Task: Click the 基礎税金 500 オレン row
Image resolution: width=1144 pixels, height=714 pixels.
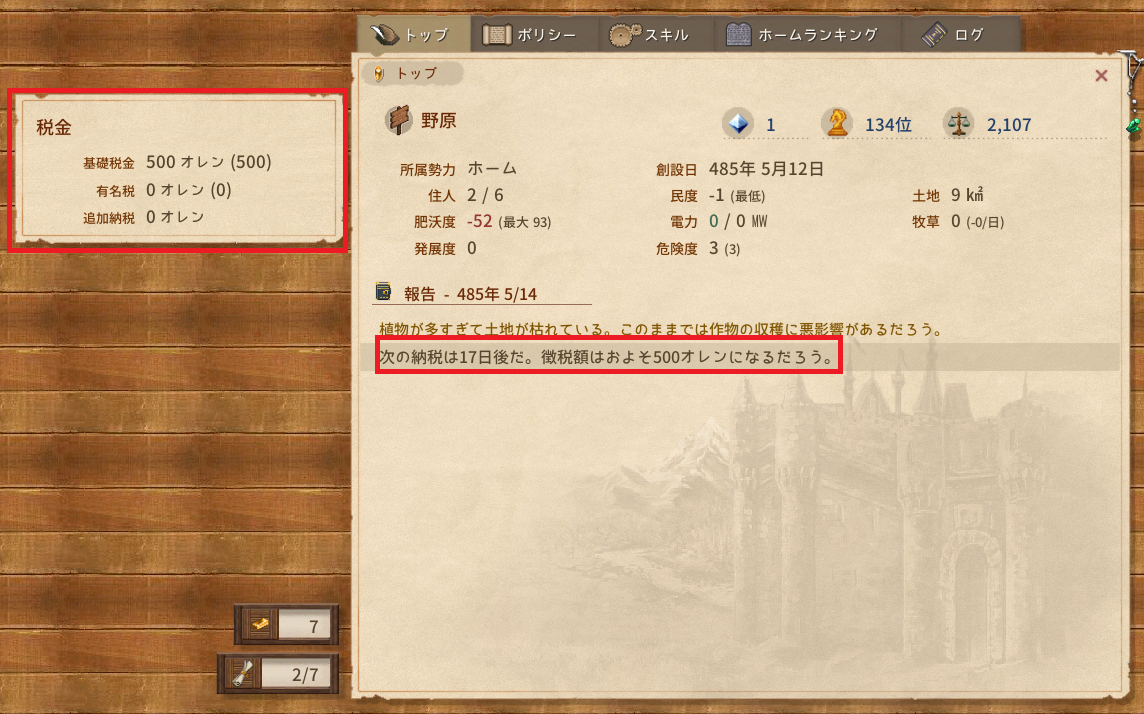Action: pyautogui.click(x=177, y=162)
